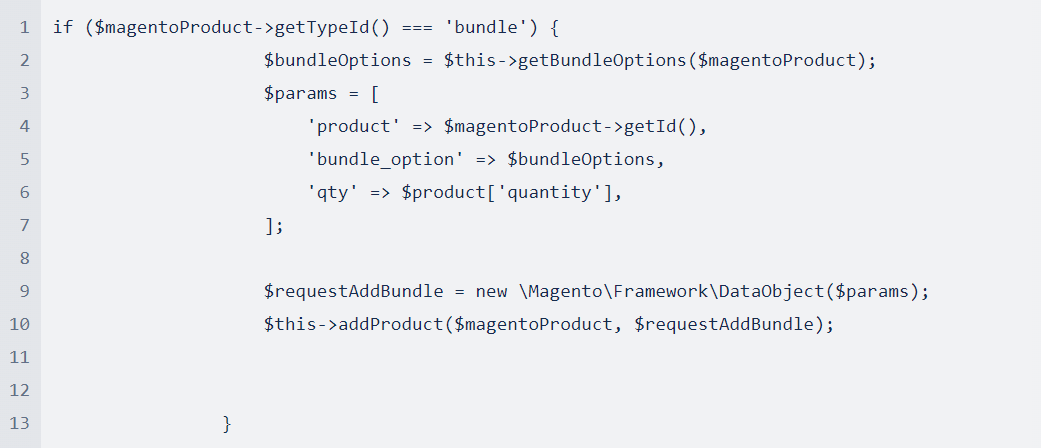Click line number 1 in the gutter
This screenshot has height=448, width=1041.
22,27
